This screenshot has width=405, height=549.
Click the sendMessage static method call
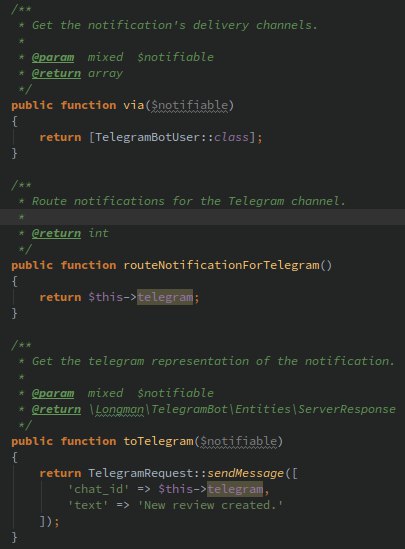pyautogui.click(x=245, y=473)
